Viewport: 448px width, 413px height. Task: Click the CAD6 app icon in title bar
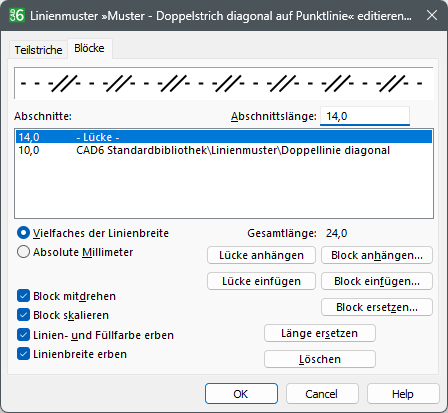coord(17,15)
